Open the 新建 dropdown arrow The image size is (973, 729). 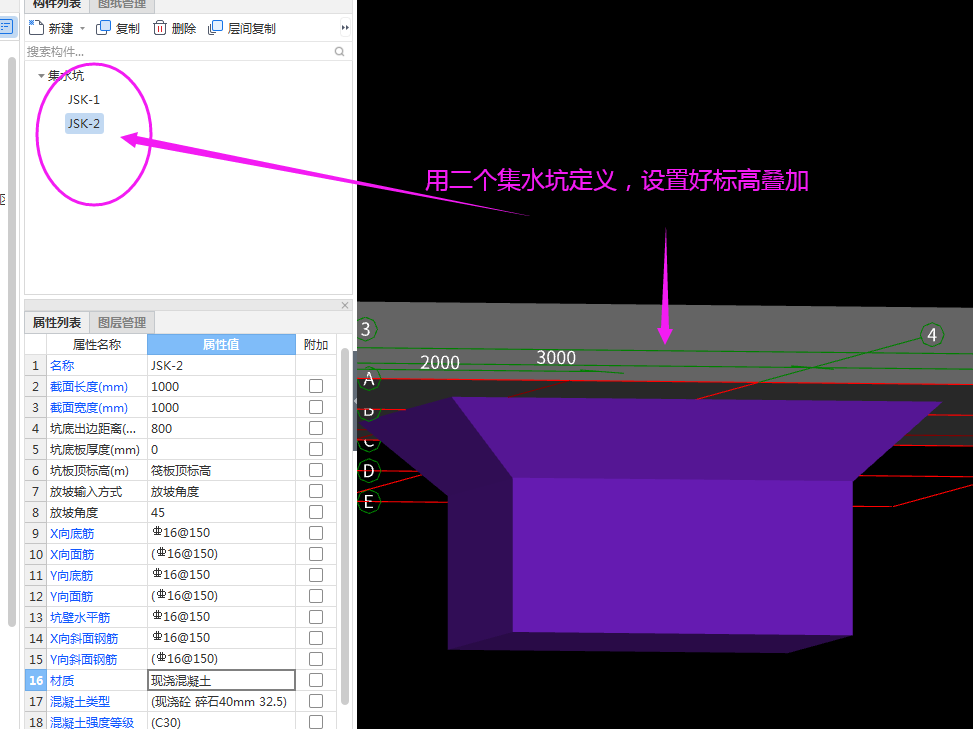point(82,29)
